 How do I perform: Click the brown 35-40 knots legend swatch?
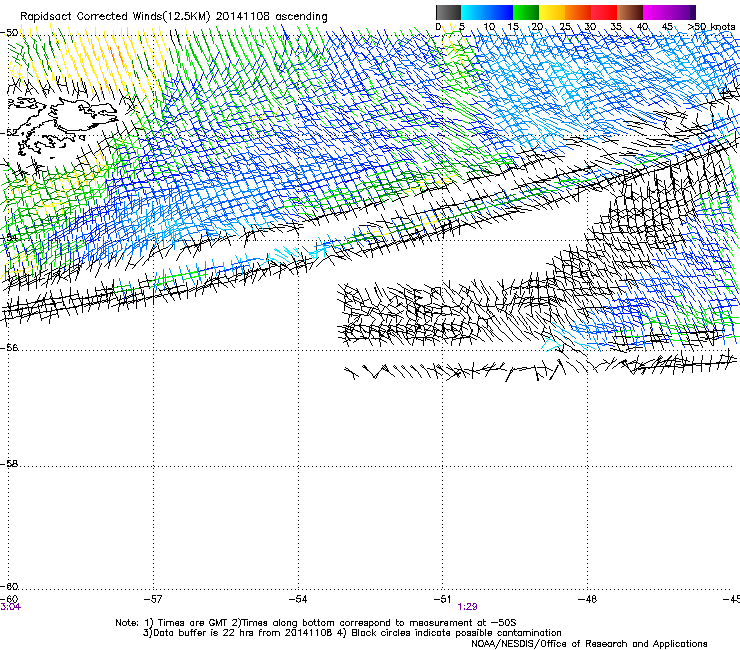click(630, 12)
